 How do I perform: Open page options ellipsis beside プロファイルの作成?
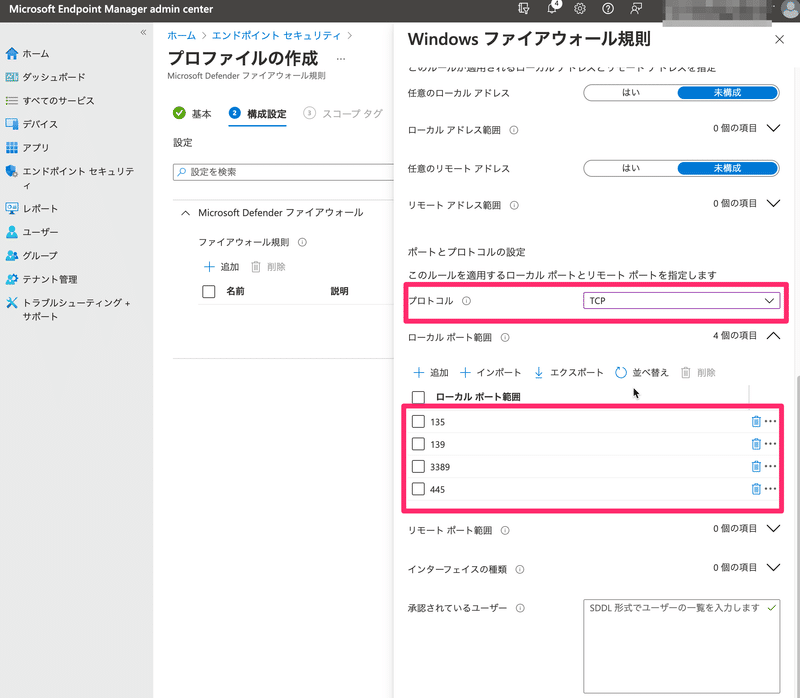click(341, 59)
